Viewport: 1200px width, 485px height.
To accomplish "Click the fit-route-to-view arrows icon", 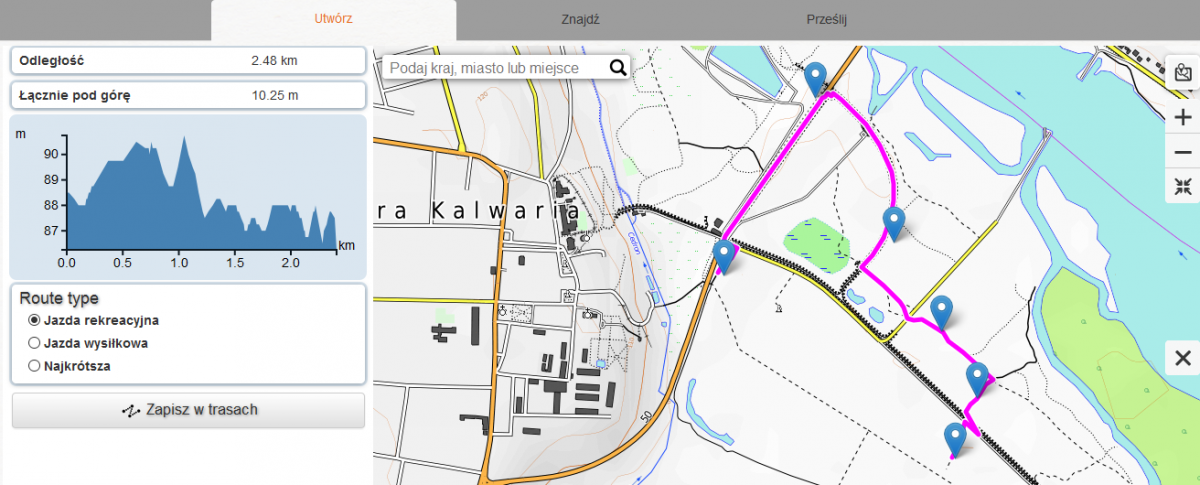I will [1183, 186].
